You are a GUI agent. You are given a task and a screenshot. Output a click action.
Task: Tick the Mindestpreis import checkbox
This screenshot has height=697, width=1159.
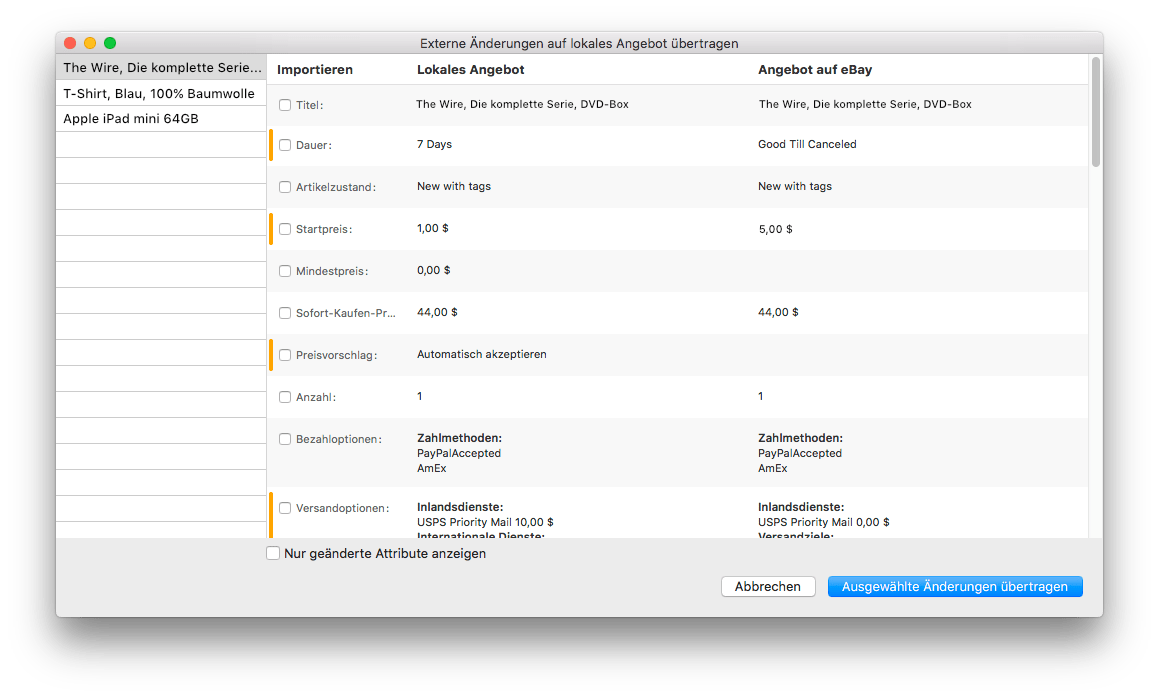(x=285, y=271)
